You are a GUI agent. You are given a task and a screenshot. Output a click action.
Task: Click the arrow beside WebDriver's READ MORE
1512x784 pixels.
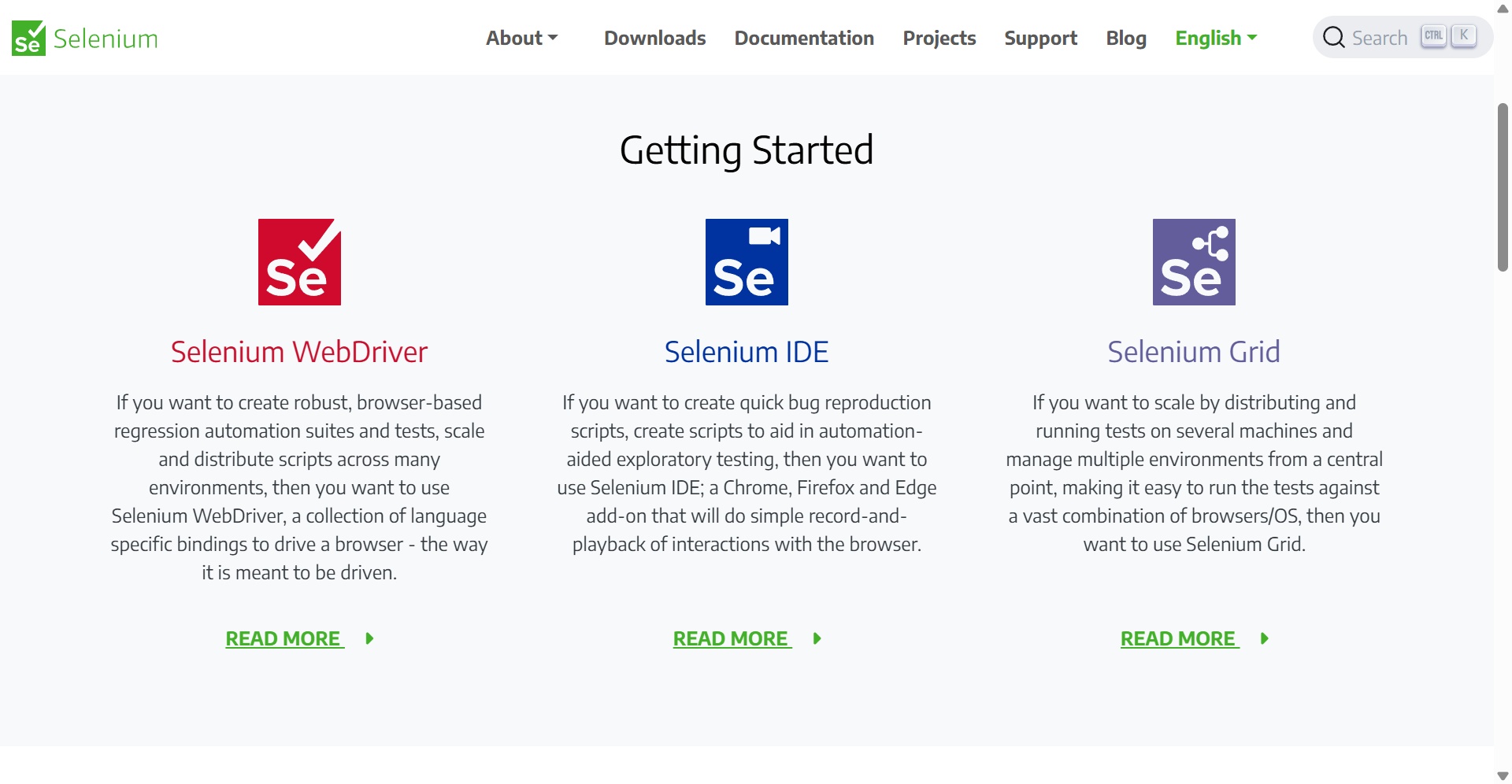pyautogui.click(x=369, y=638)
